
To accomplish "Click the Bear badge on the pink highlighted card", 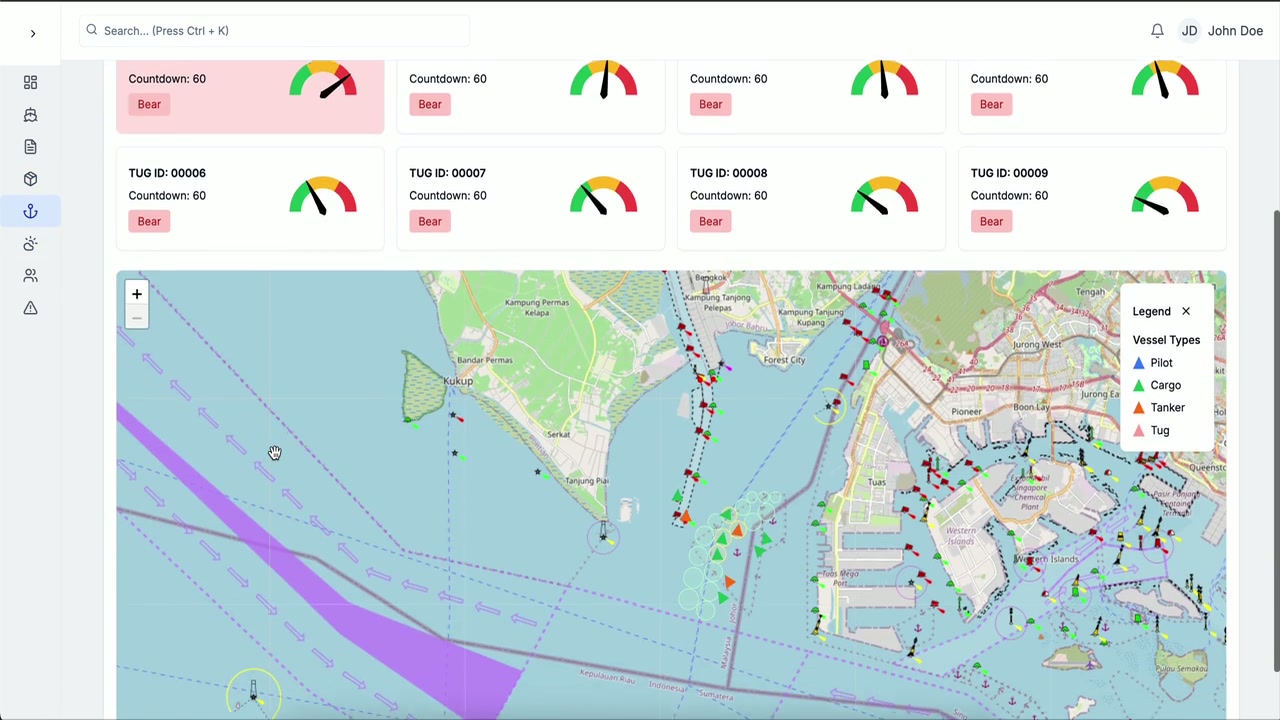I will tap(149, 104).
